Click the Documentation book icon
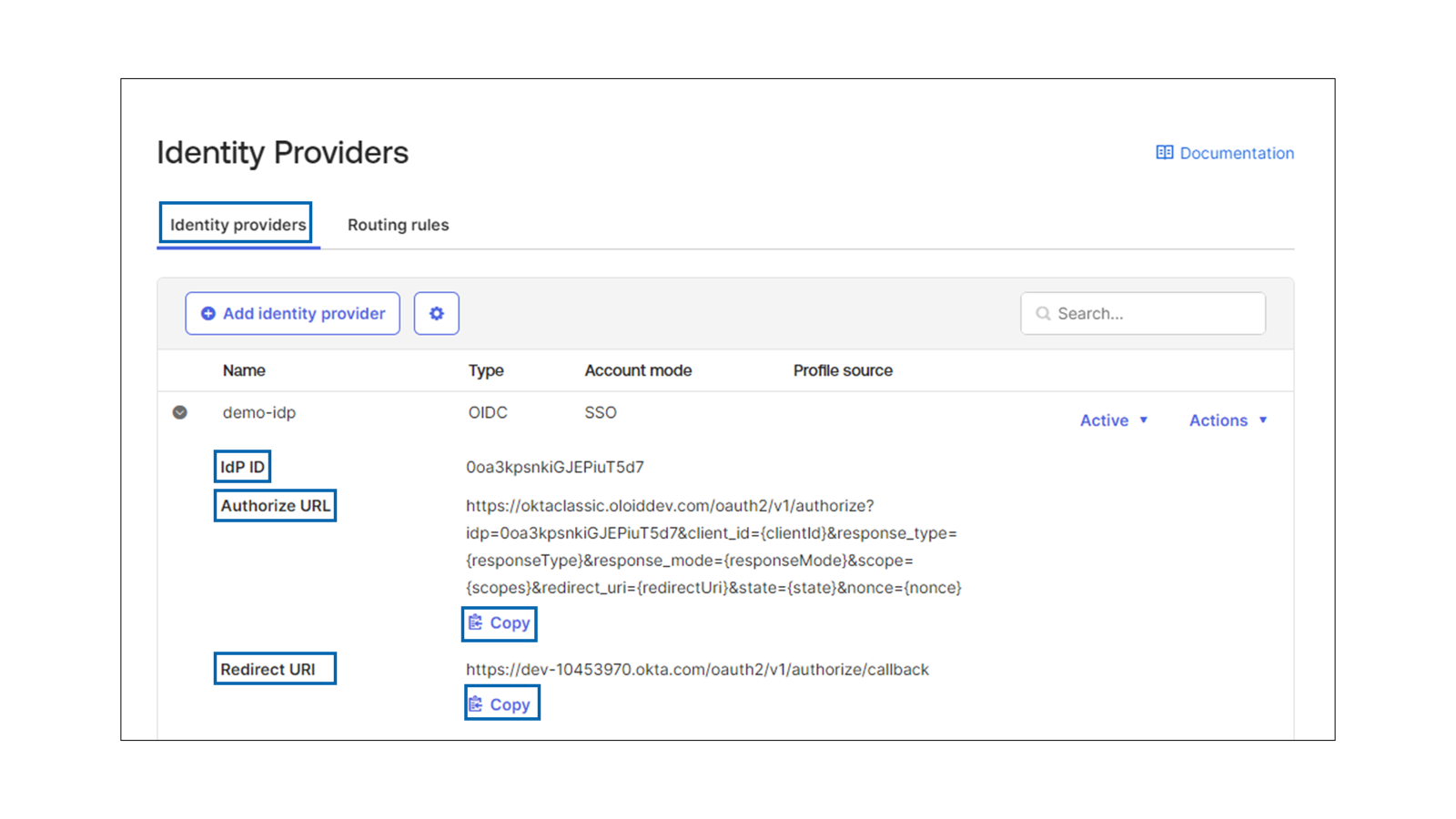This screenshot has height=819, width=1456. tap(1165, 153)
